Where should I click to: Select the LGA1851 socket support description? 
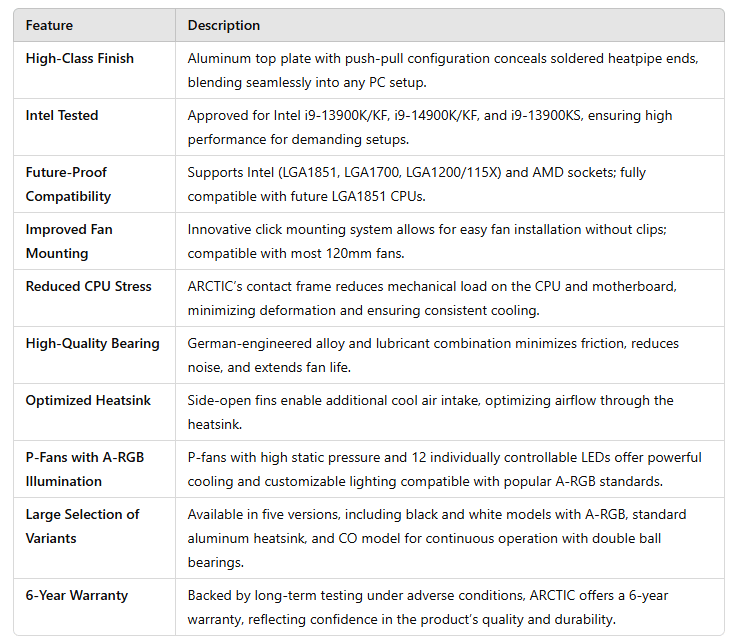[x=417, y=184]
